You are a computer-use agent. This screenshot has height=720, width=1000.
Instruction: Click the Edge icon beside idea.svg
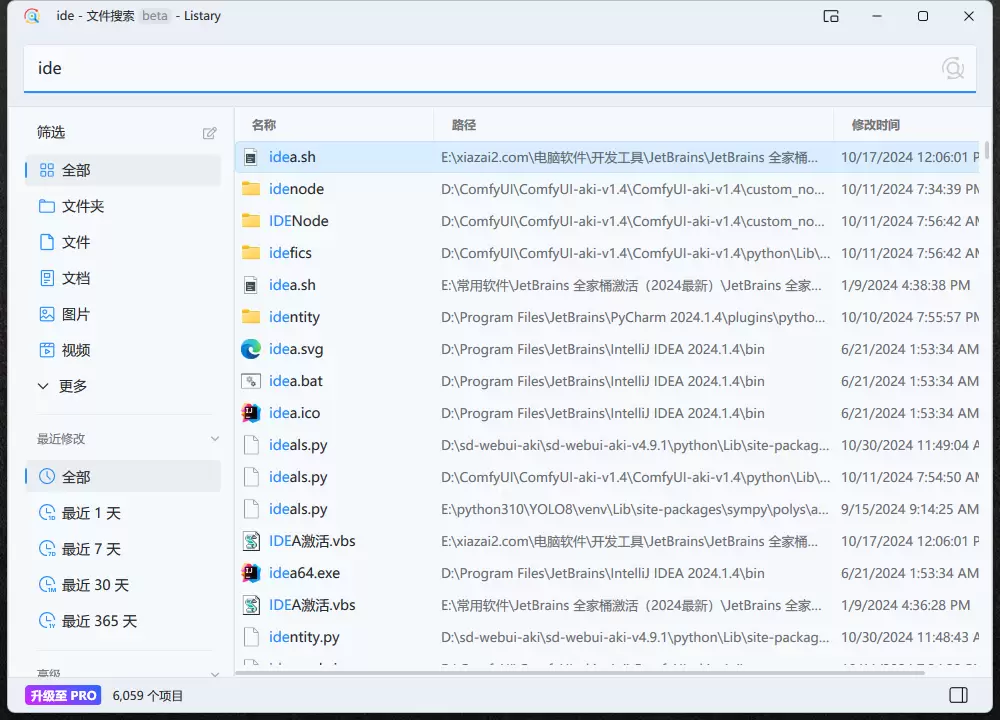(x=251, y=349)
